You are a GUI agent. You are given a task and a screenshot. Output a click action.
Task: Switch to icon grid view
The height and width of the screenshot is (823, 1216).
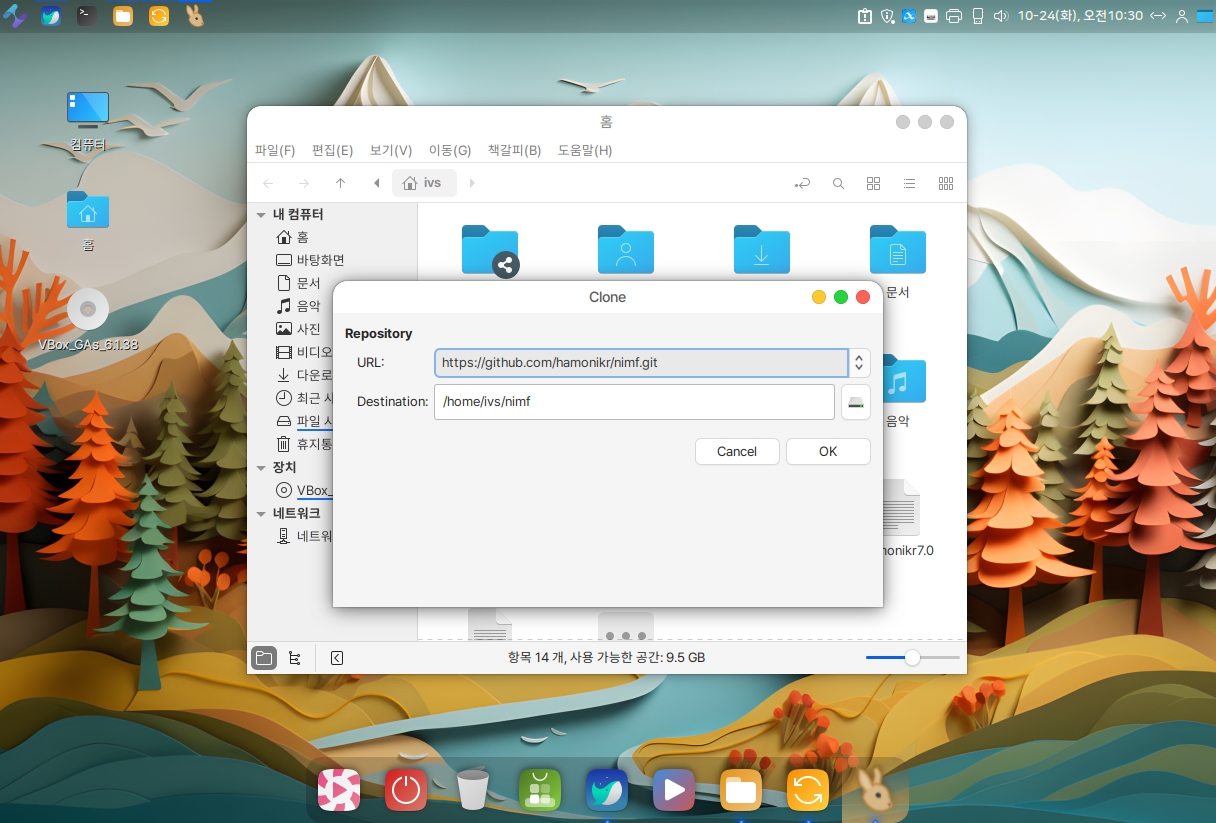pyautogui.click(x=873, y=184)
